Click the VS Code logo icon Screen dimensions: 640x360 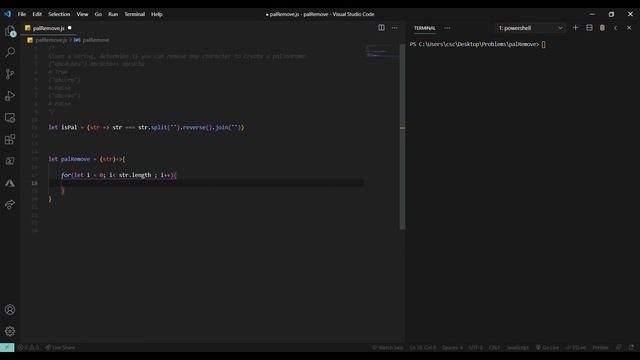(x=8, y=14)
